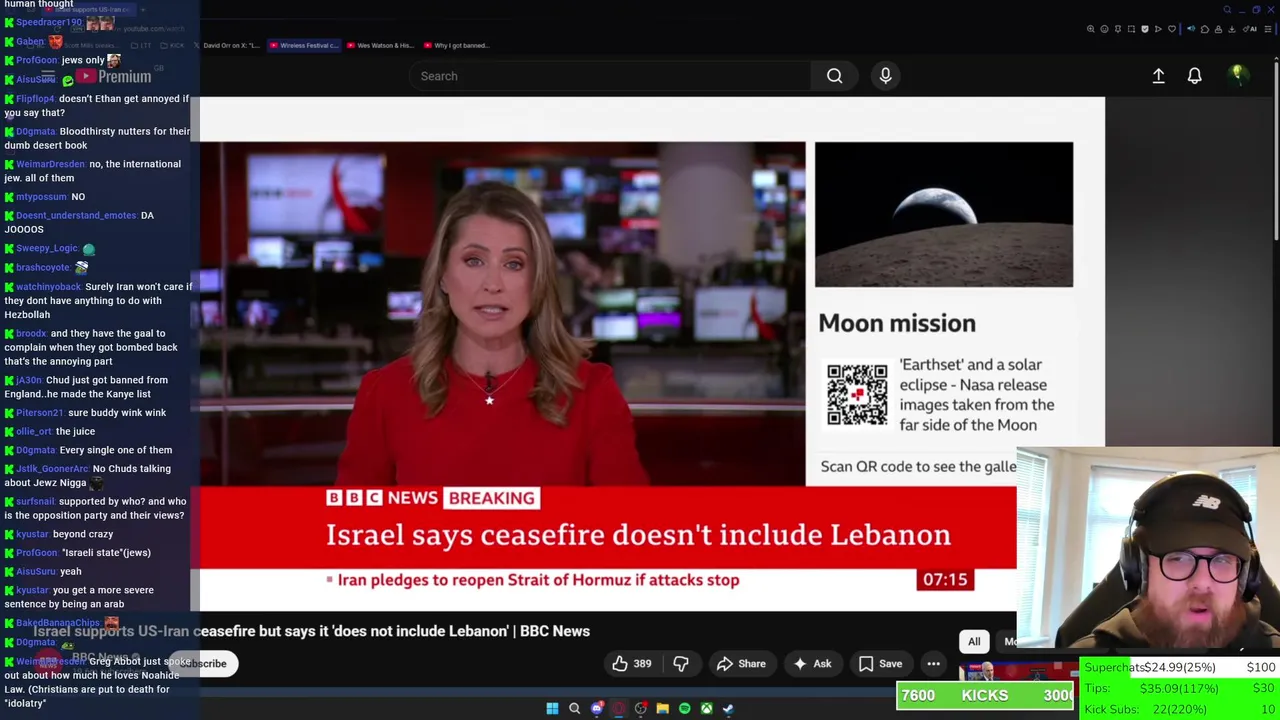
Task: Open the taskbar search icon
Action: coord(574,708)
